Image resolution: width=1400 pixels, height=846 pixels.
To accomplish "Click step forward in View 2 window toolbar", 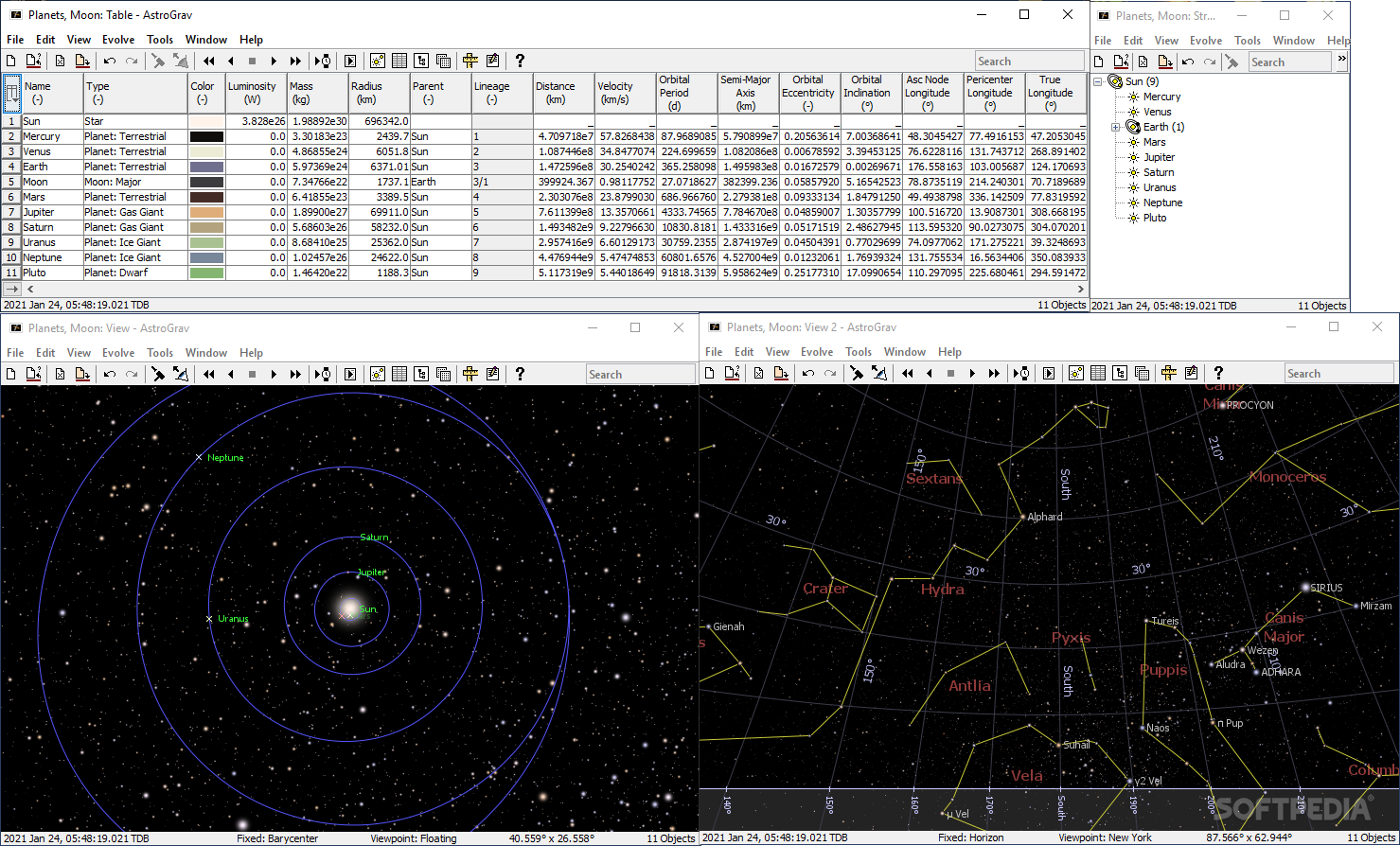I will [x=972, y=373].
